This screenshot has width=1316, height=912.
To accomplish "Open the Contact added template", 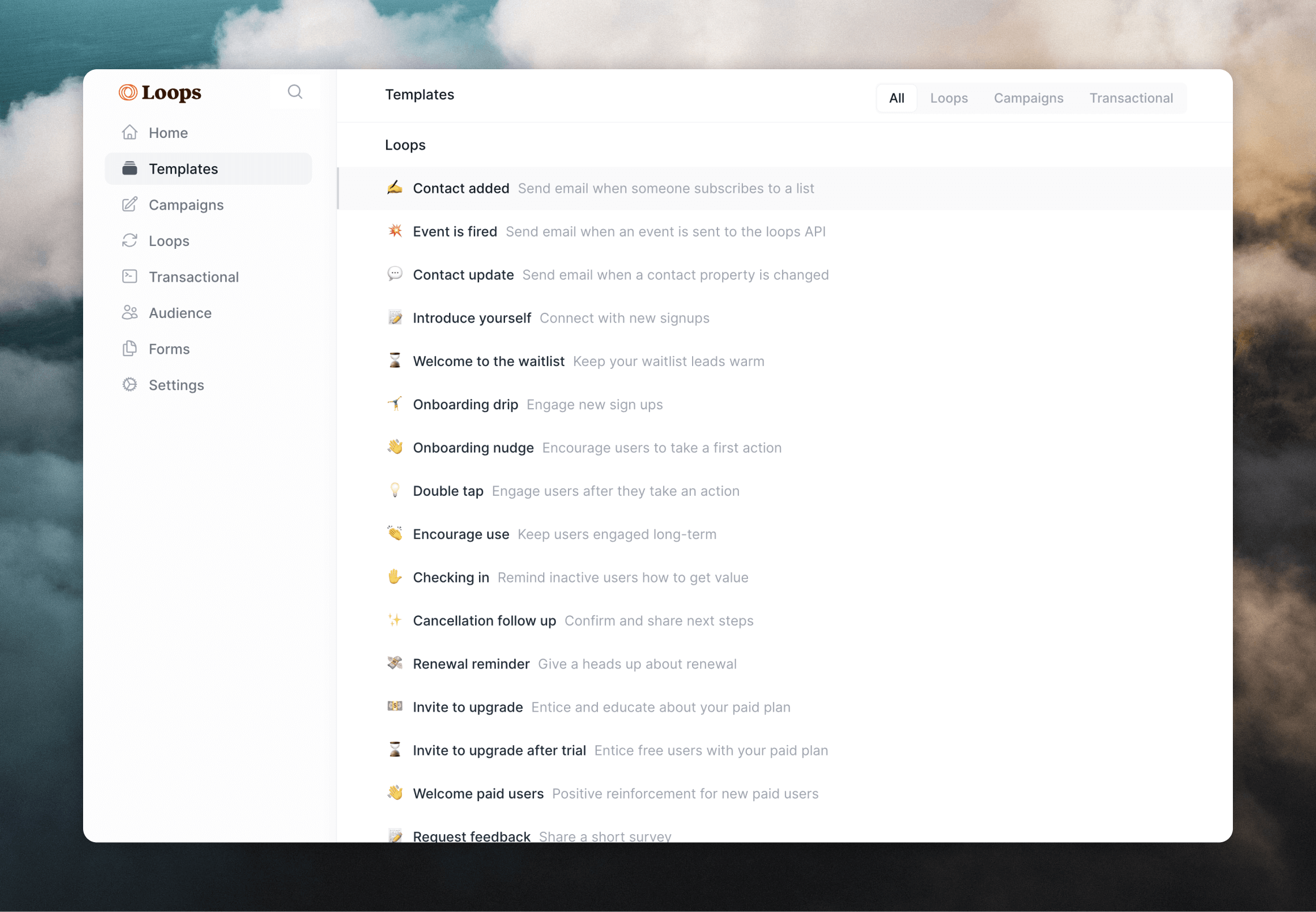I will [x=785, y=188].
